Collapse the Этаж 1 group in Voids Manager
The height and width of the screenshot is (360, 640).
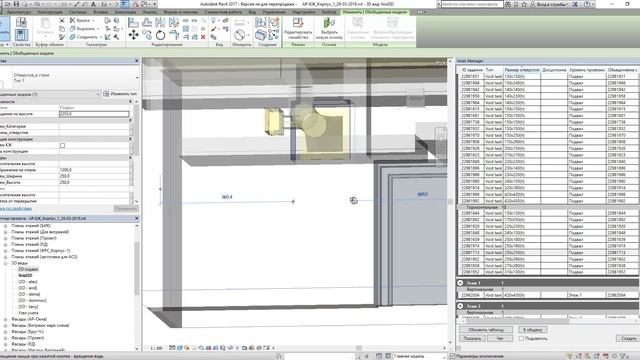460,282
